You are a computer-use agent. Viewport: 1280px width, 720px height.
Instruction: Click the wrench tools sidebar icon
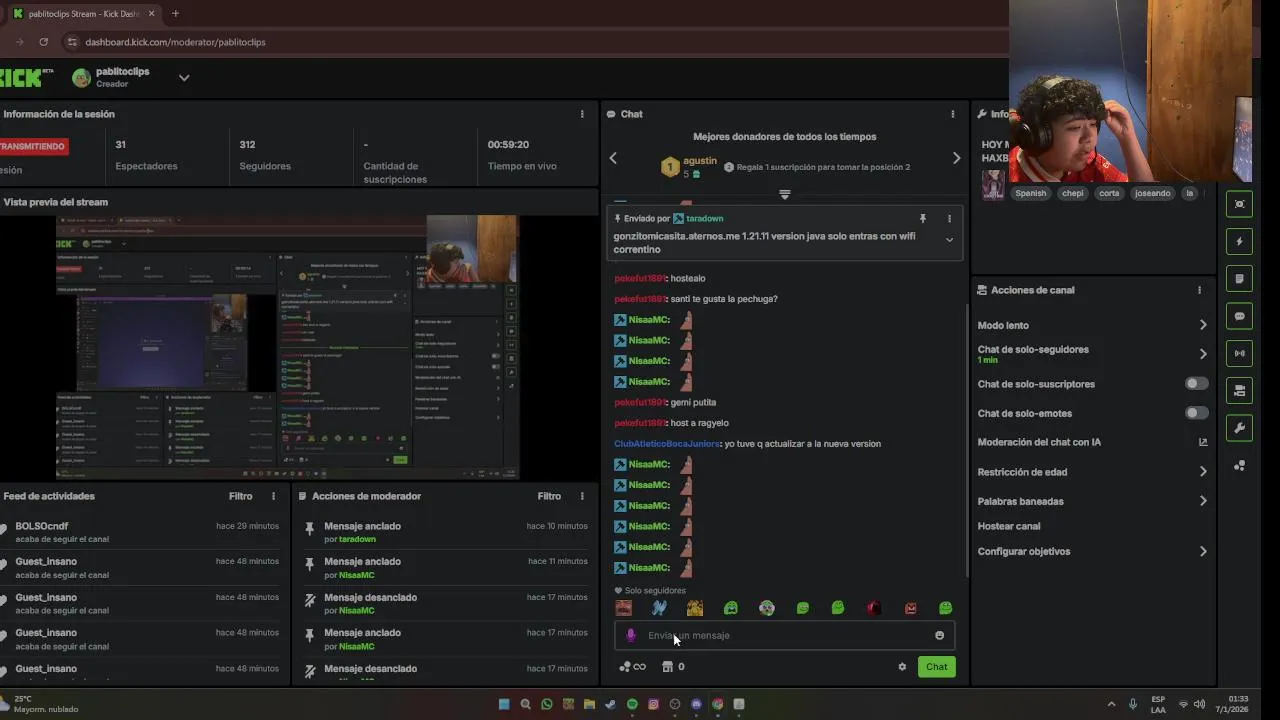tap(1240, 428)
